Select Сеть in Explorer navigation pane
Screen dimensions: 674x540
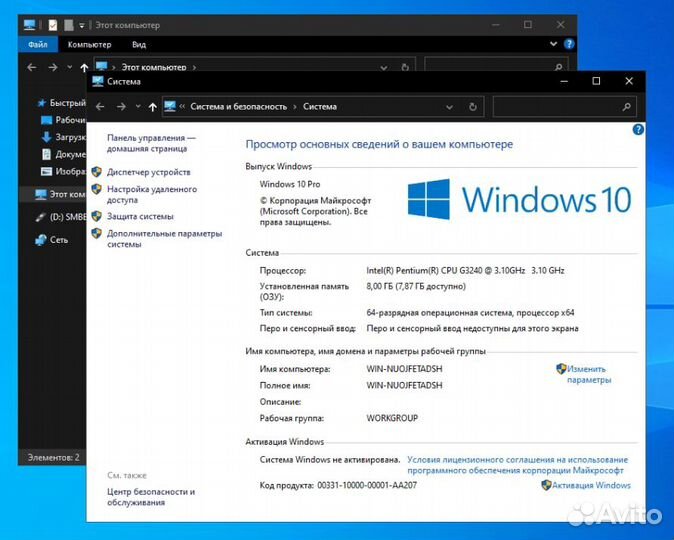coord(59,240)
